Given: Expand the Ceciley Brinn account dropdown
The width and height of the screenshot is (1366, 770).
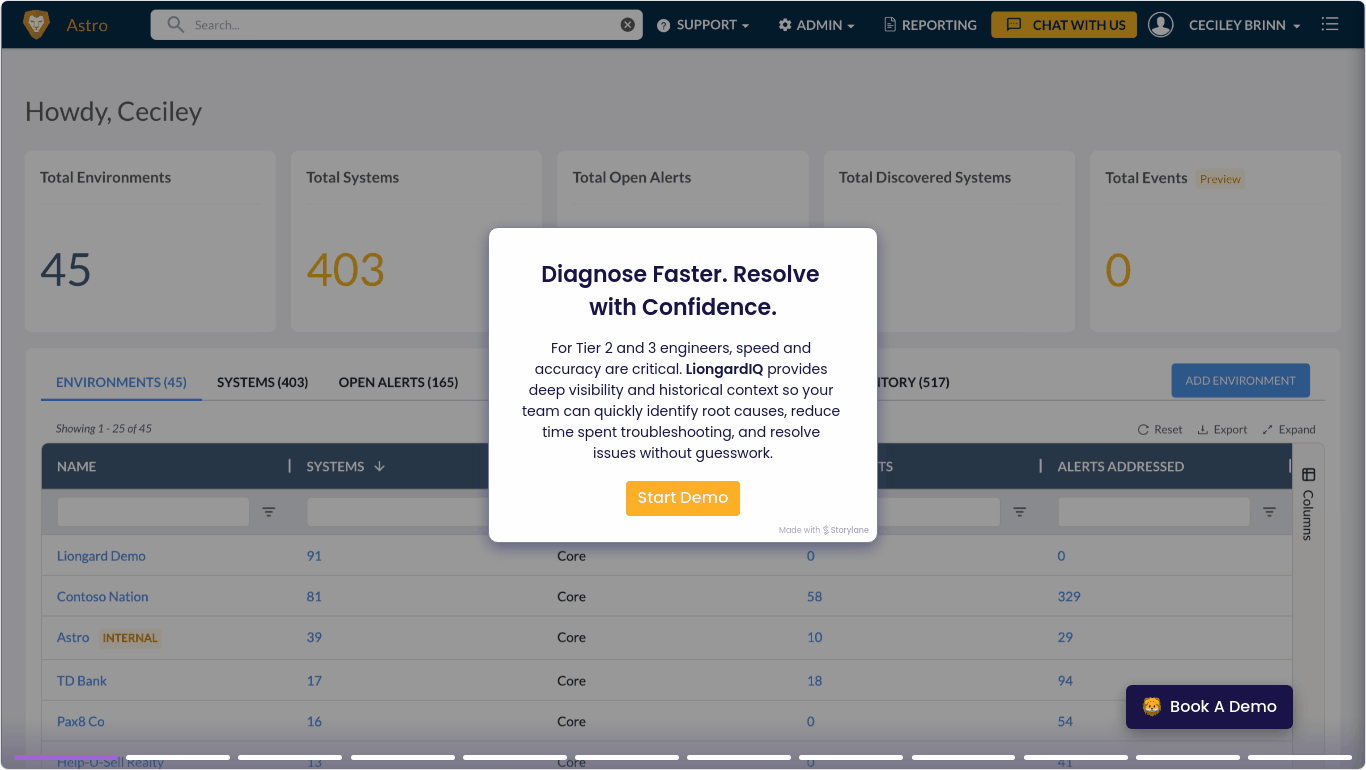Looking at the screenshot, I should coord(1244,25).
